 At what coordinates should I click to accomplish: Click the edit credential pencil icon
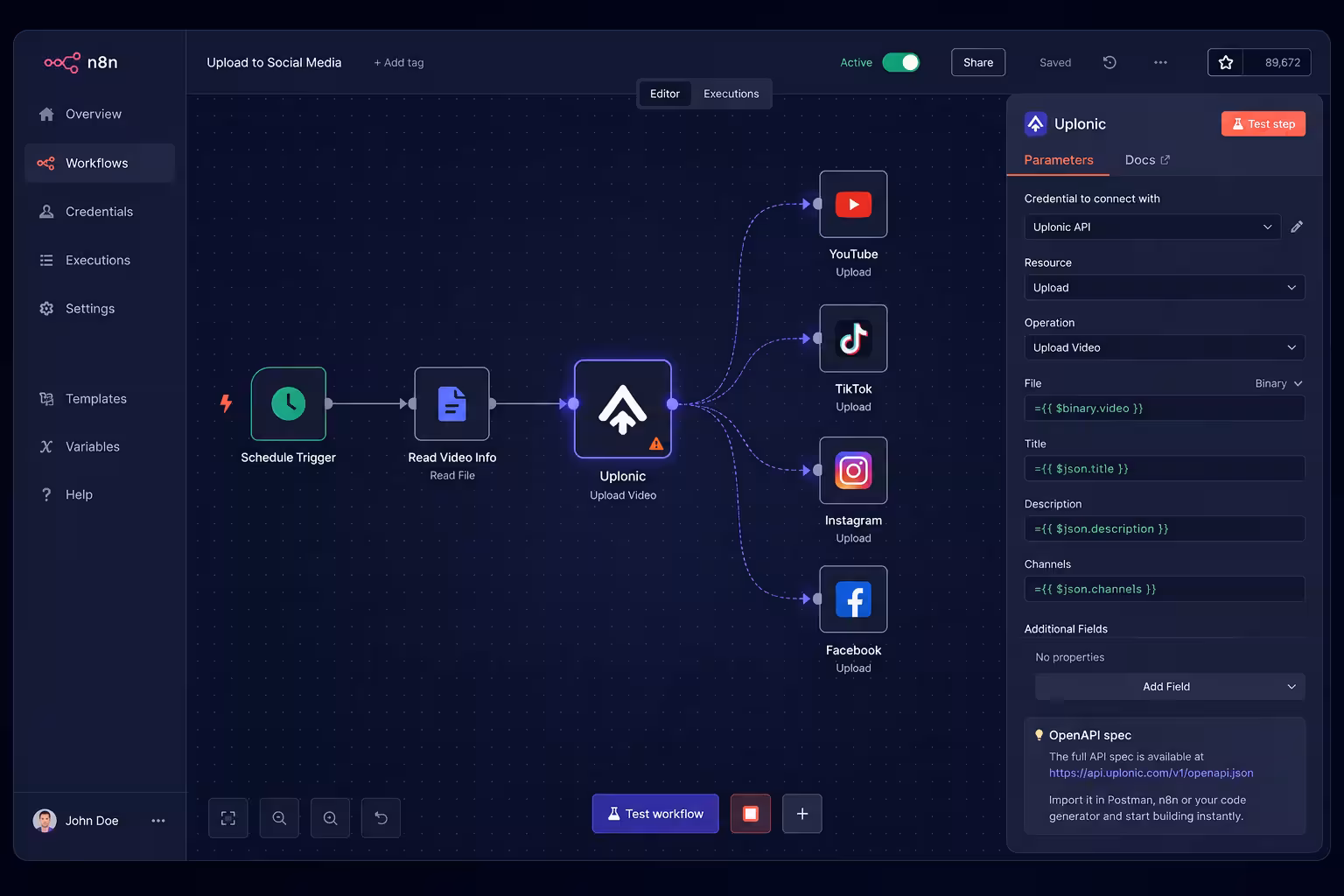(x=1297, y=227)
